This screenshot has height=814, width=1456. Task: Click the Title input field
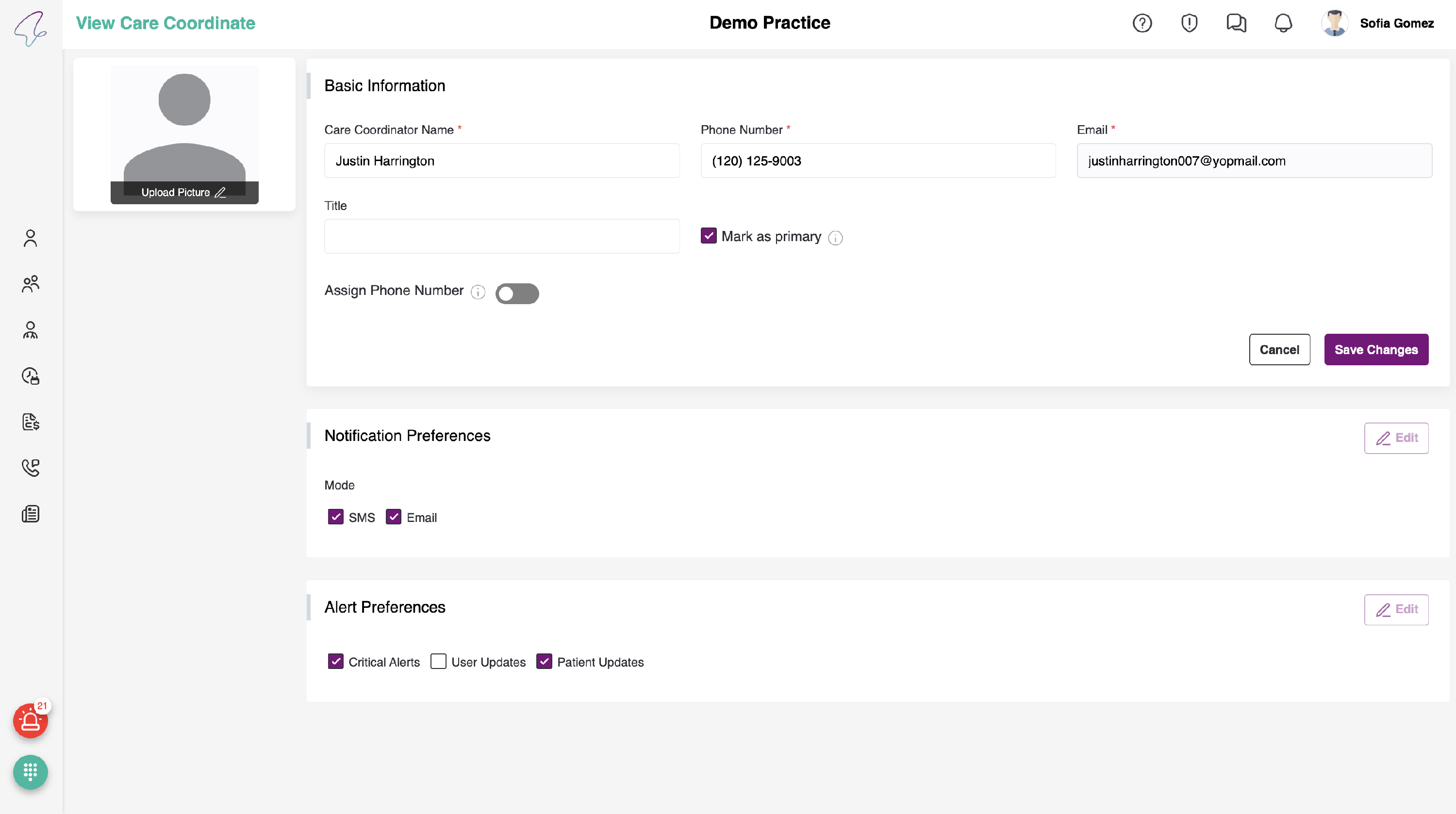click(501, 236)
